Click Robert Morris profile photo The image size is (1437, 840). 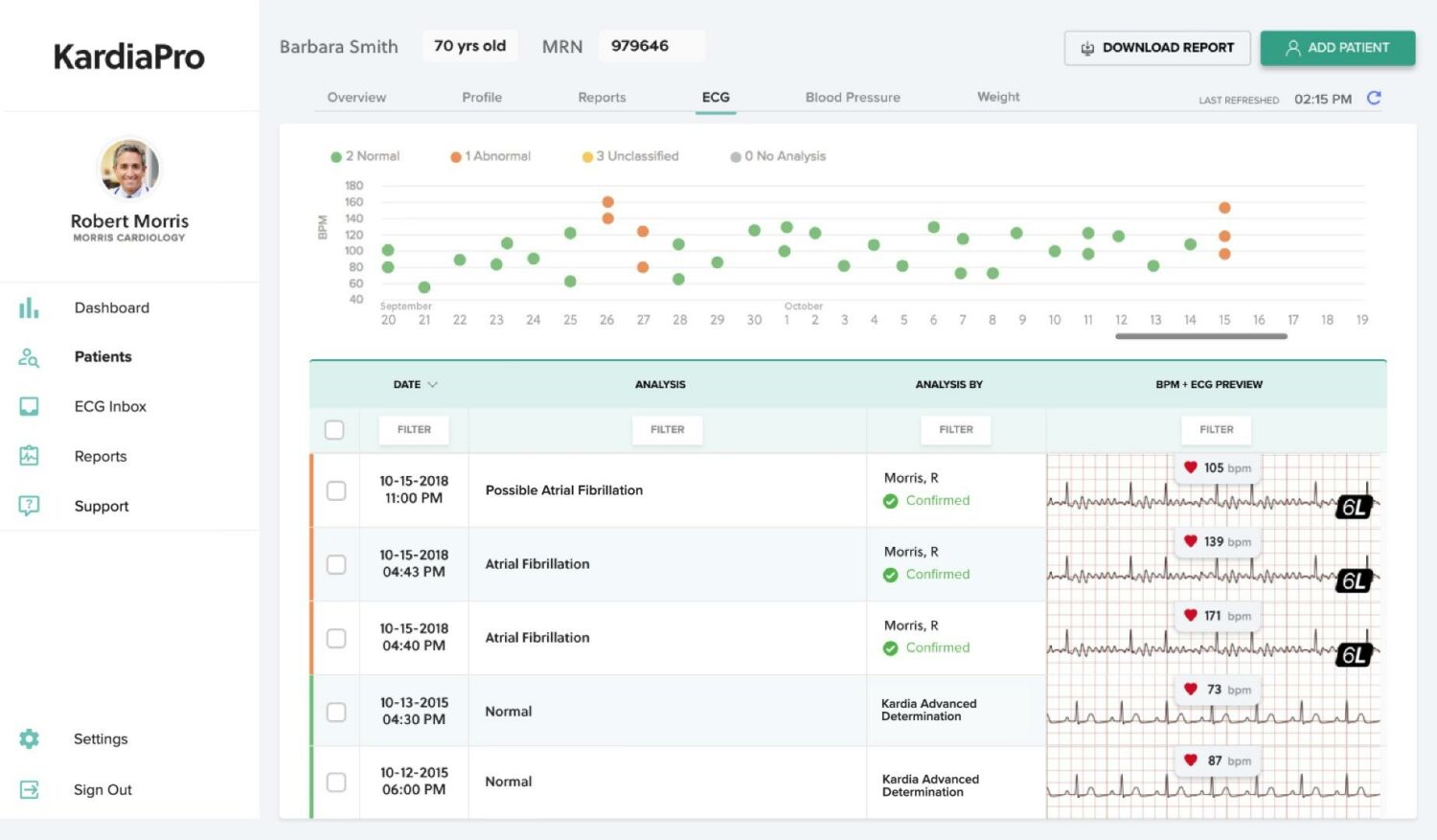pos(129,169)
